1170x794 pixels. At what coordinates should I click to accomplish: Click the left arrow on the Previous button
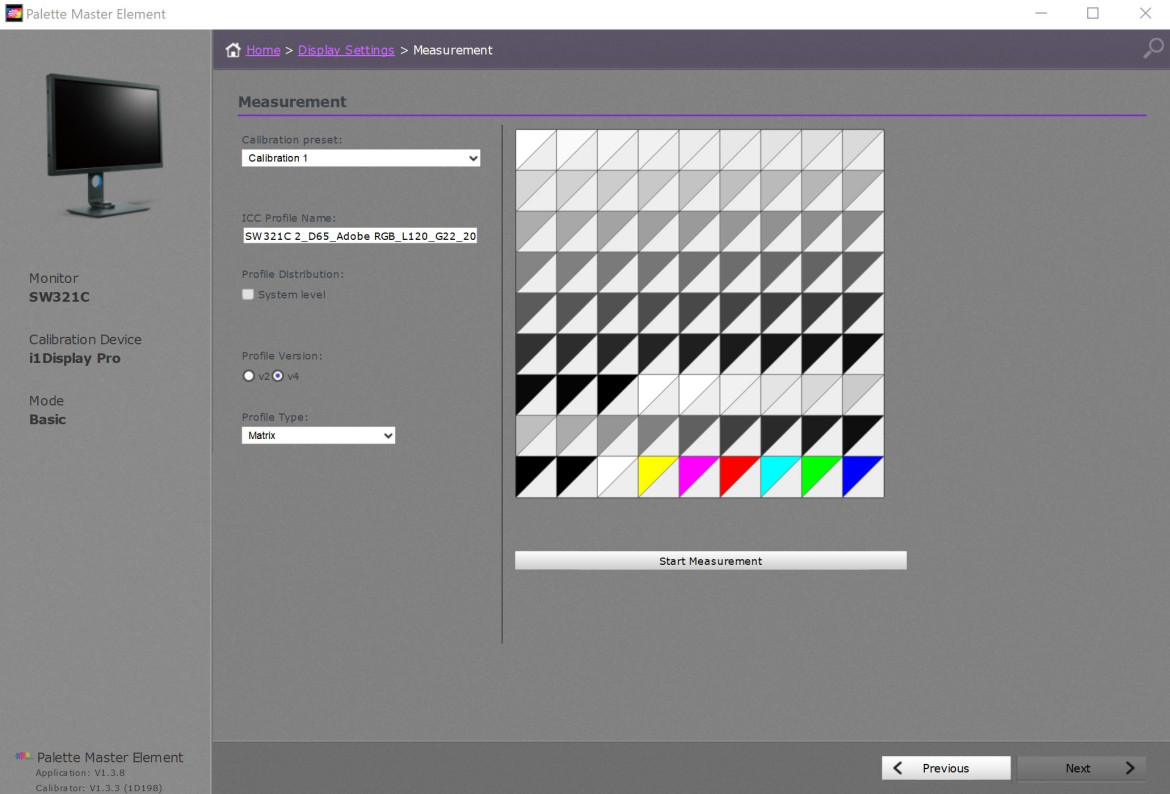tap(898, 768)
